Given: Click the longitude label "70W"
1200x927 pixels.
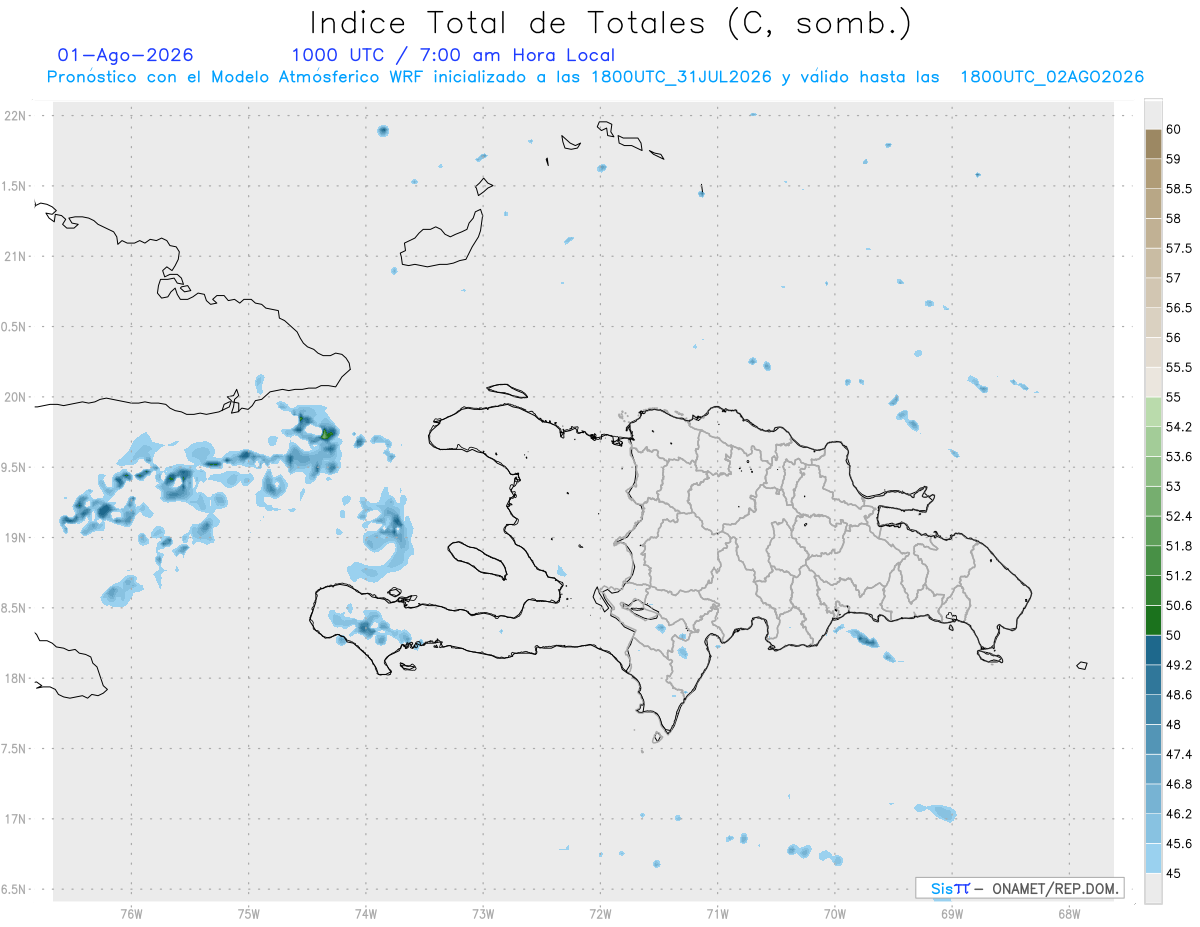Looking at the screenshot, I should click(x=835, y=913).
